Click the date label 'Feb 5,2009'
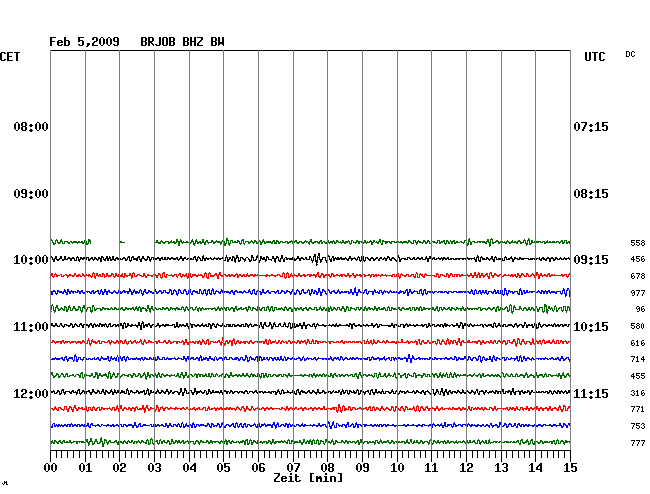This screenshot has width=650, height=494. (84, 42)
